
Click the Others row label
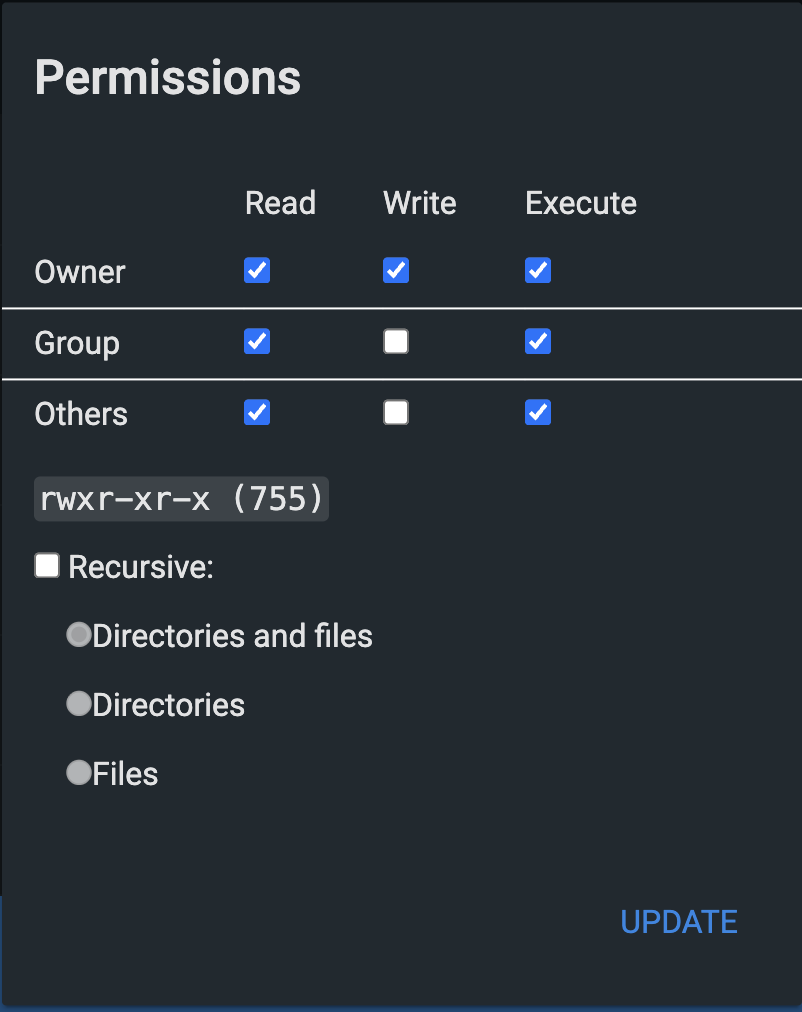pos(81,413)
